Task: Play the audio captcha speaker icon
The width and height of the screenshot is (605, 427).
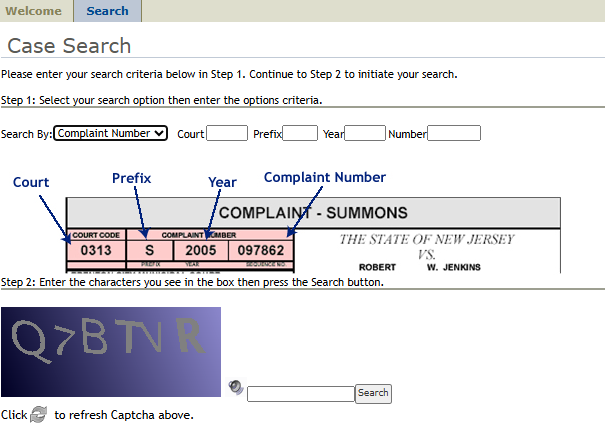Action: [235, 387]
